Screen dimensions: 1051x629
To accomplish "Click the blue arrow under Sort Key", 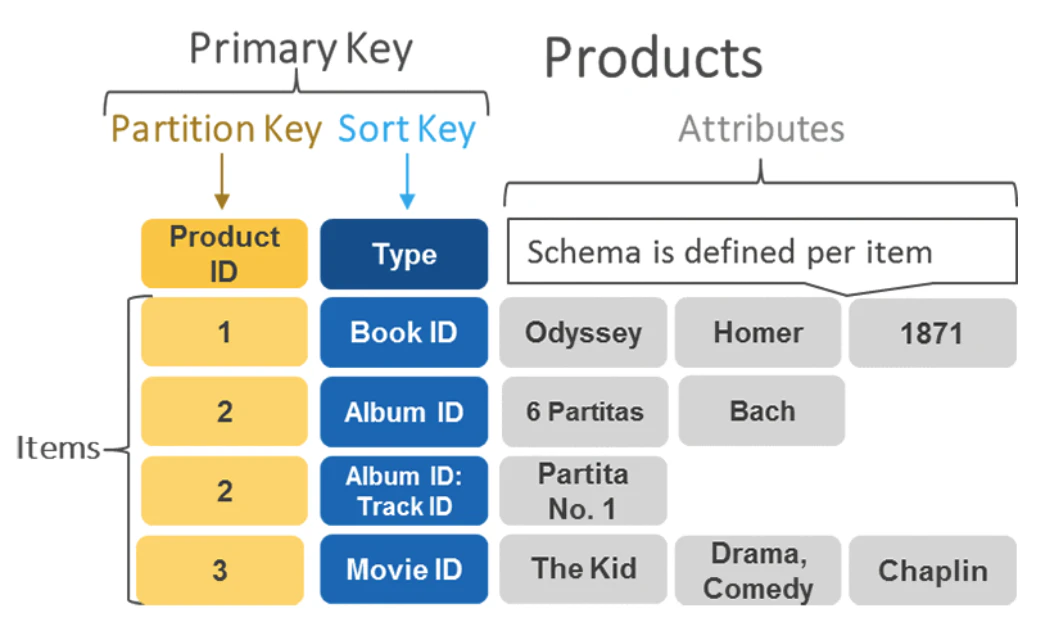I will pyautogui.click(x=407, y=183).
